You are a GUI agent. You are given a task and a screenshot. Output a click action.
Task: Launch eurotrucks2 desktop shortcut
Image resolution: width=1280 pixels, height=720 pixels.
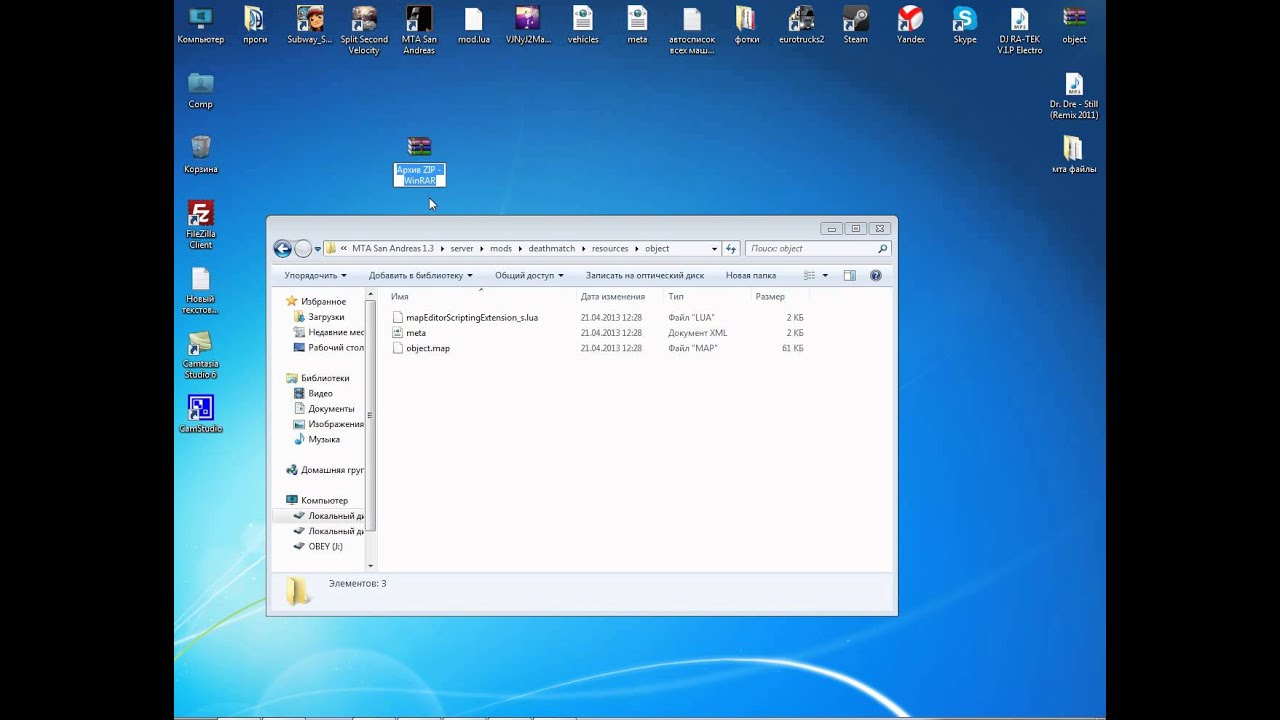[801, 26]
